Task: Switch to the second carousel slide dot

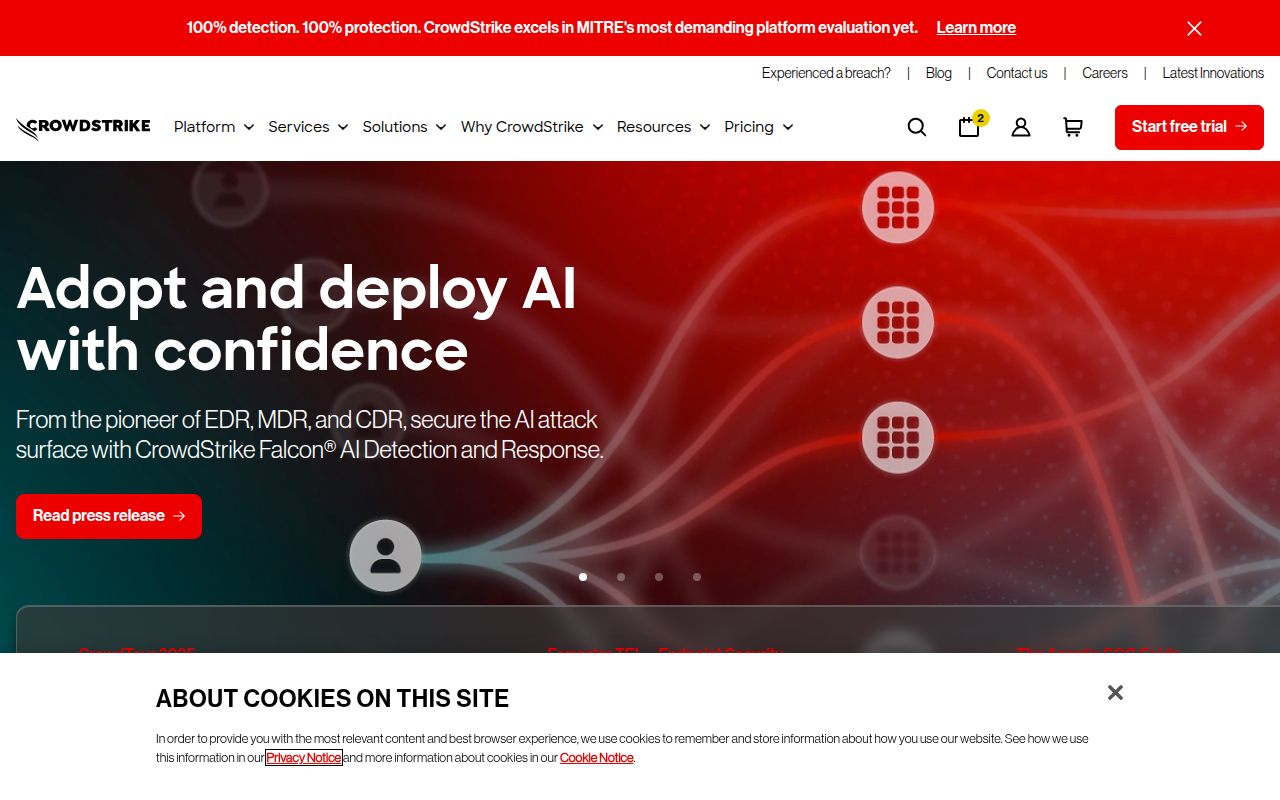Action: click(621, 577)
